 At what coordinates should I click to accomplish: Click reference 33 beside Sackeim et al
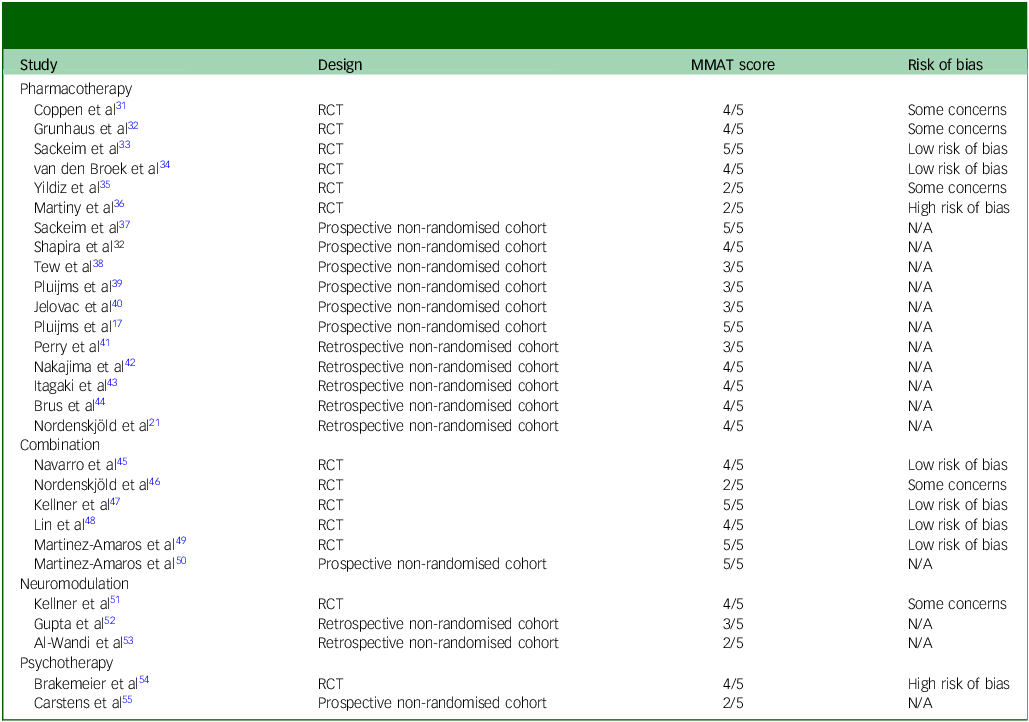[x=124, y=145]
